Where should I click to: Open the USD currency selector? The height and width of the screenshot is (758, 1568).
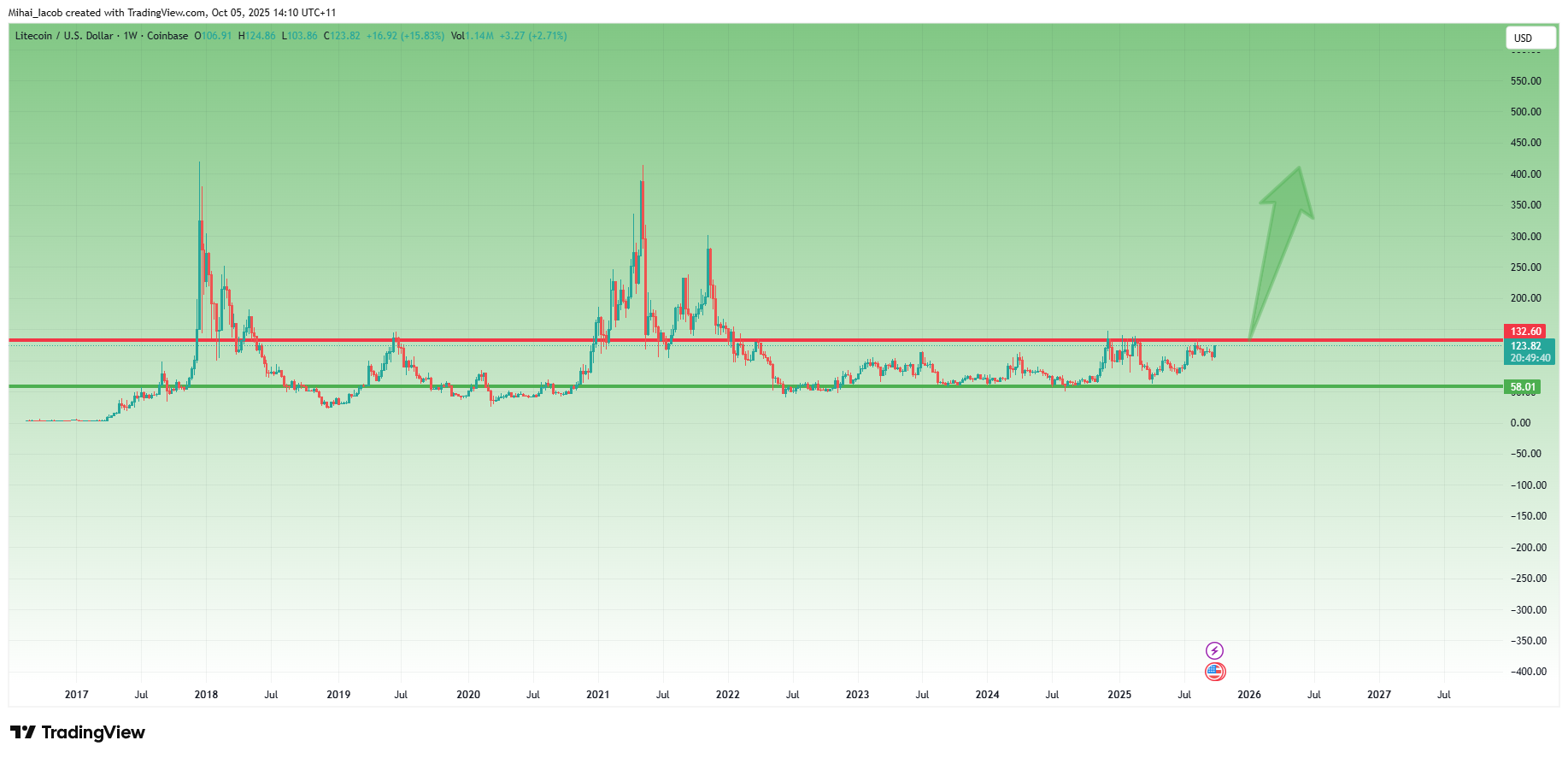point(1530,38)
